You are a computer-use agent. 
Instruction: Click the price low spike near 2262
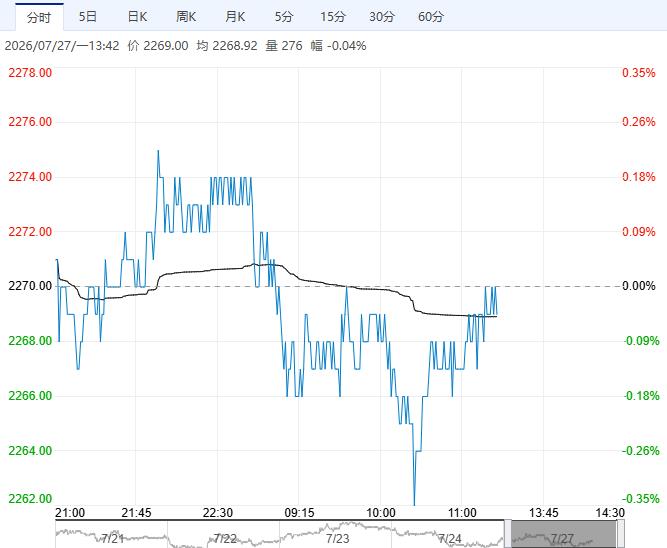(x=414, y=504)
